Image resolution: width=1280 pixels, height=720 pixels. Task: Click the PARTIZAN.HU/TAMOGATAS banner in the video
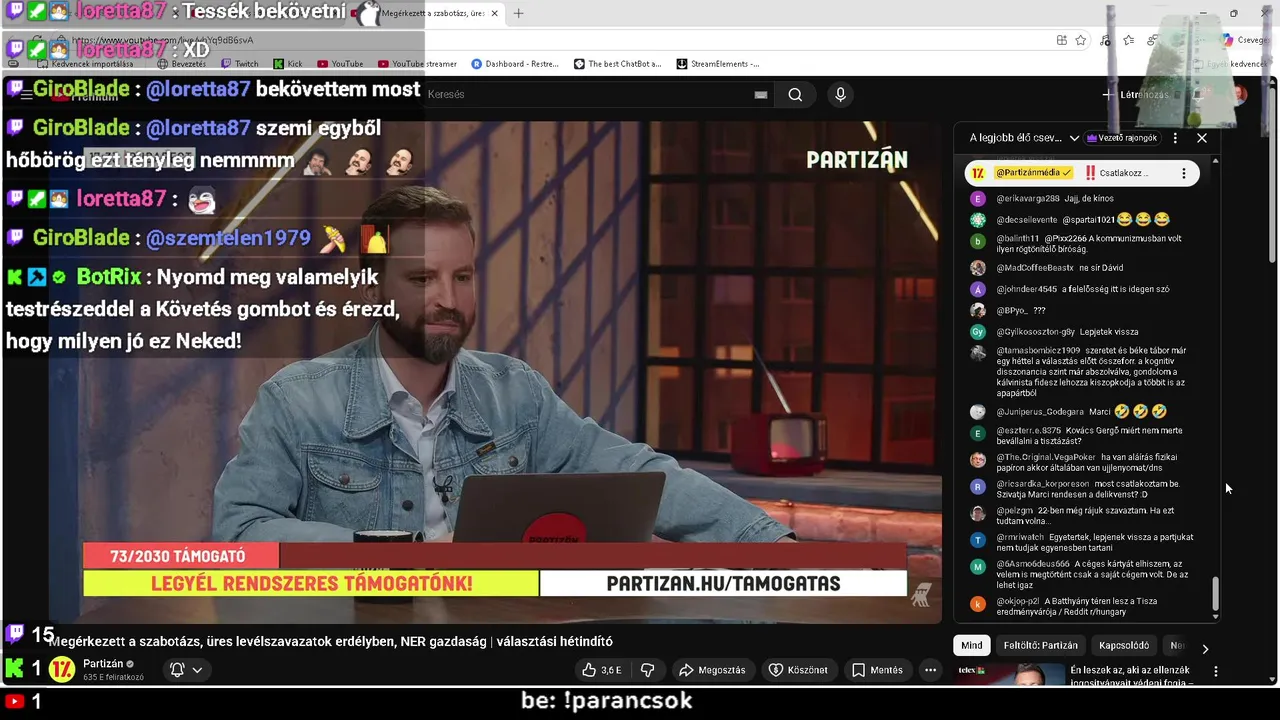click(723, 583)
